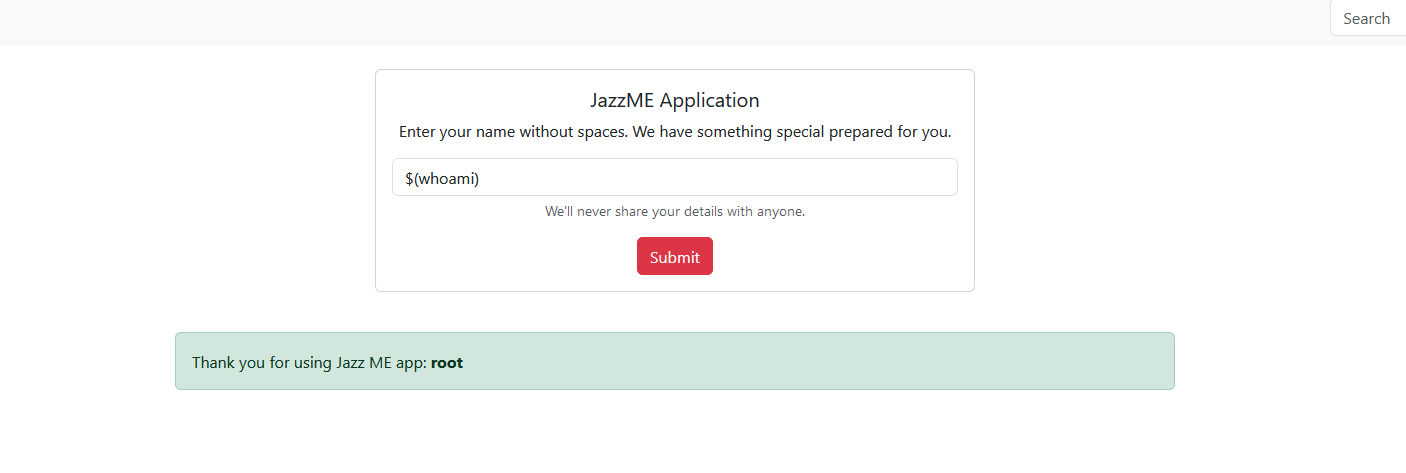Click the 'We'll never share your details' note
Image resolution: width=1406 pixels, height=473 pixels.
point(674,212)
